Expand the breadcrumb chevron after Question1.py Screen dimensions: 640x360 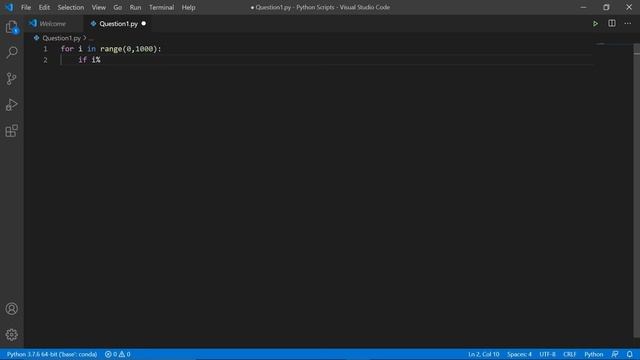pyautogui.click(x=84, y=38)
